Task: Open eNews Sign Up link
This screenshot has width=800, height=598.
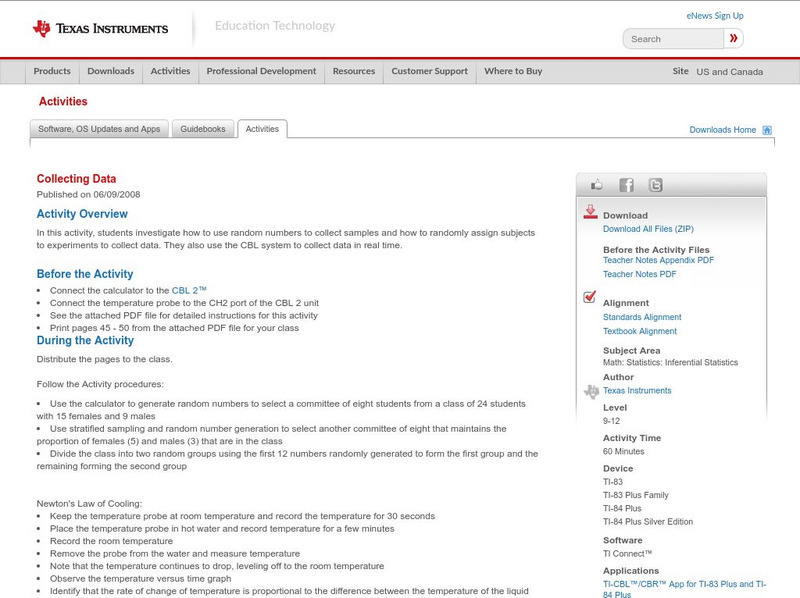Action: 715,16
